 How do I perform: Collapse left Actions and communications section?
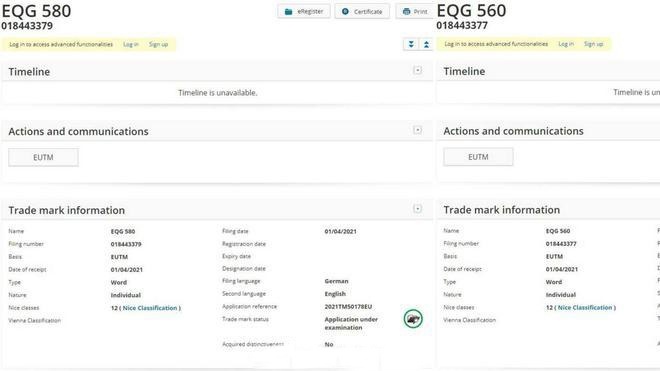tap(418, 130)
